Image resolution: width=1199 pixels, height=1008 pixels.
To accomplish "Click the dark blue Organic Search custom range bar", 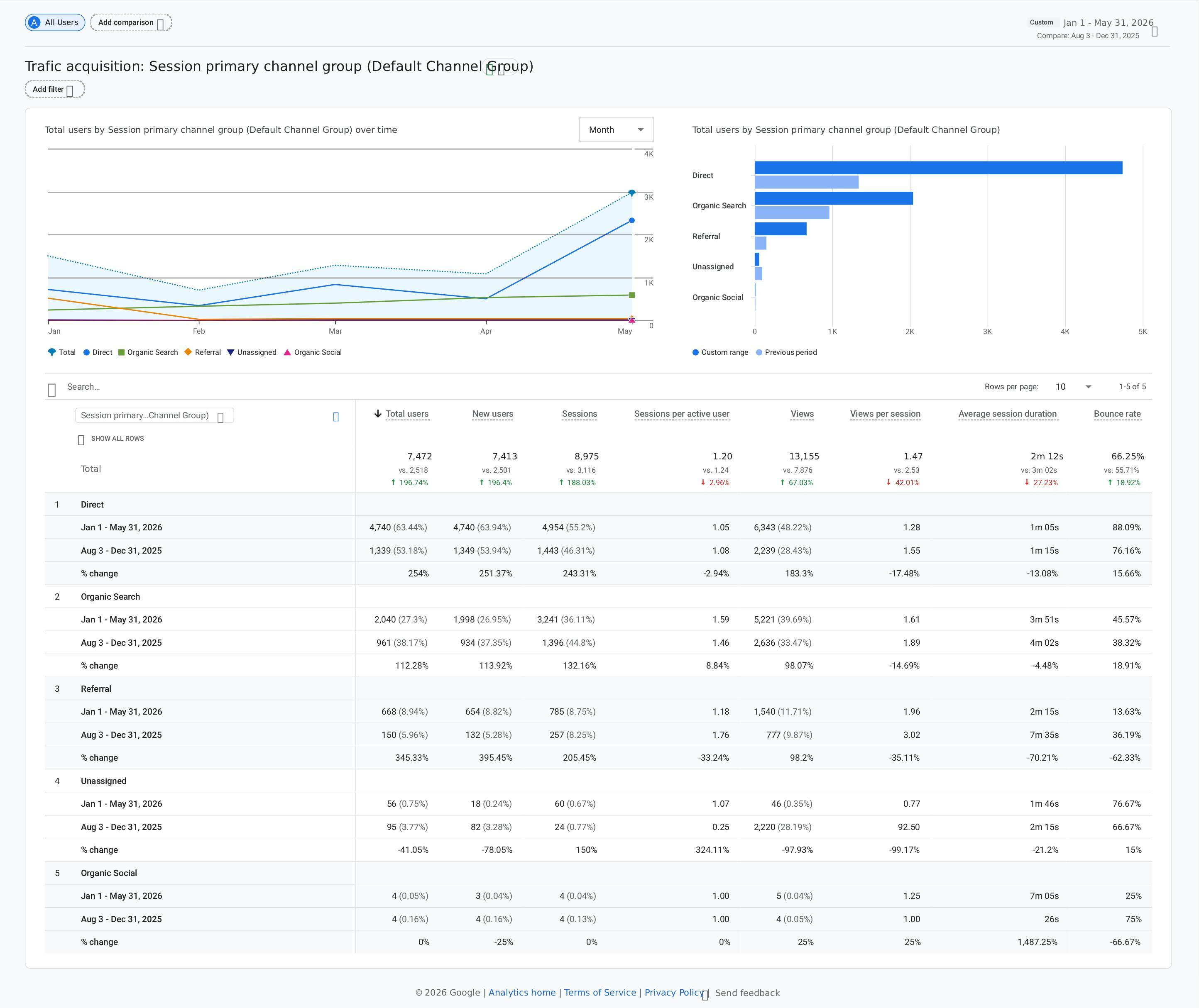I will pos(834,198).
